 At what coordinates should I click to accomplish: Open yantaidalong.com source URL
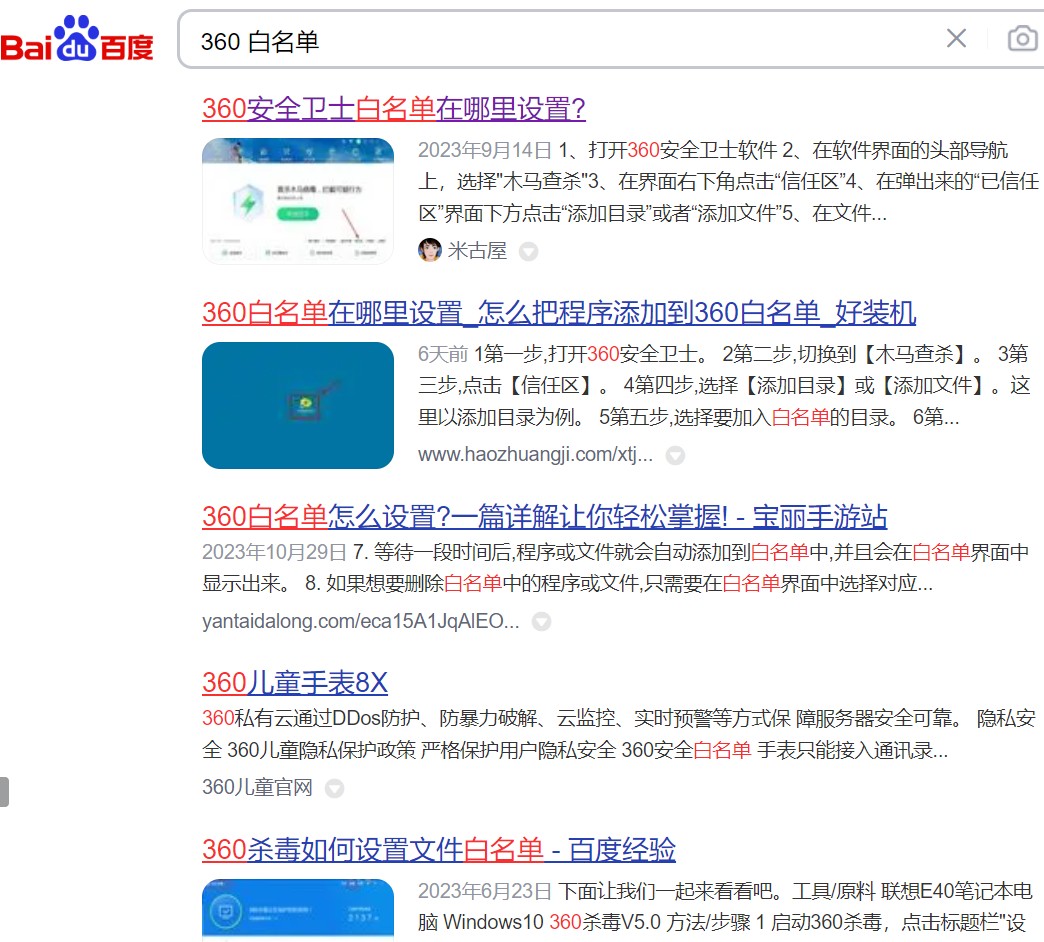(x=360, y=620)
